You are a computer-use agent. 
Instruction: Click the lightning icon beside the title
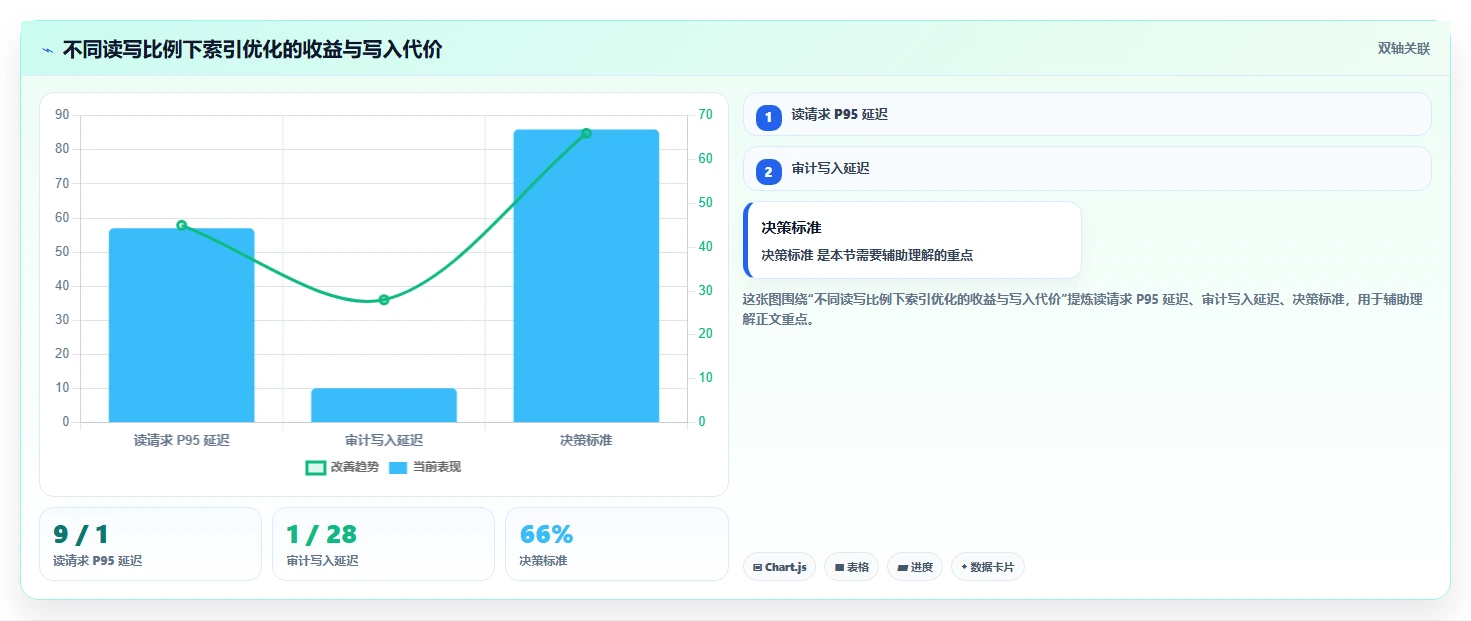click(48, 49)
